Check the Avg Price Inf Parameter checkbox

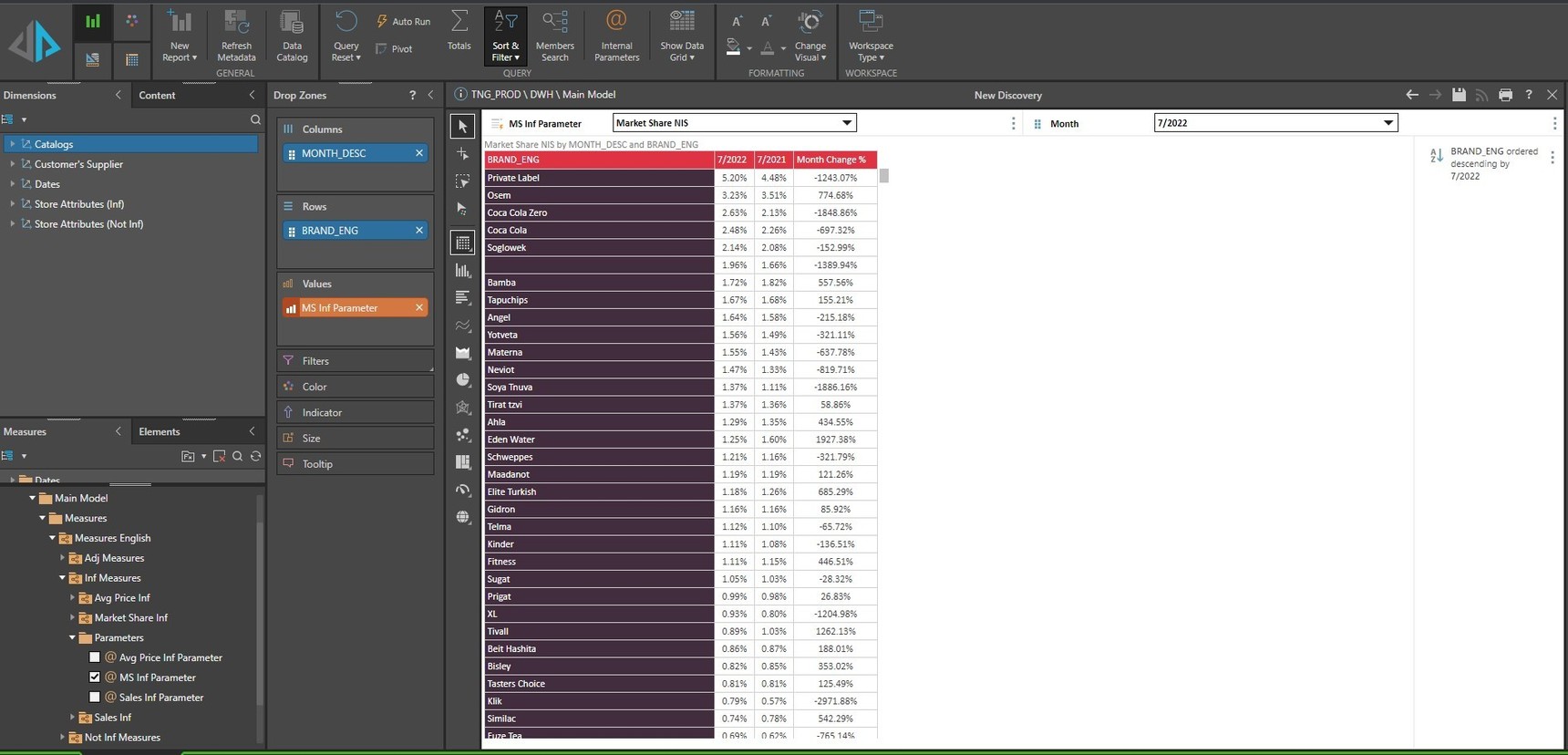click(x=95, y=657)
